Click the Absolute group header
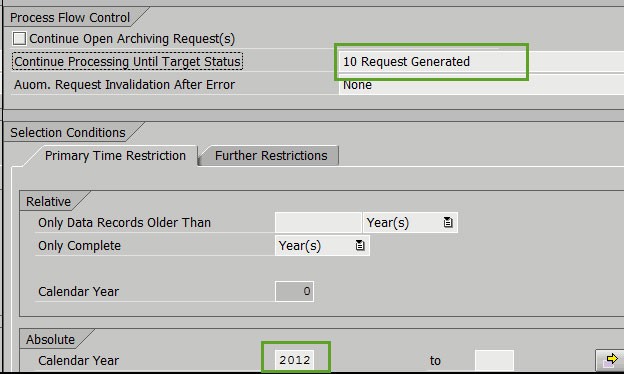 (x=50, y=339)
